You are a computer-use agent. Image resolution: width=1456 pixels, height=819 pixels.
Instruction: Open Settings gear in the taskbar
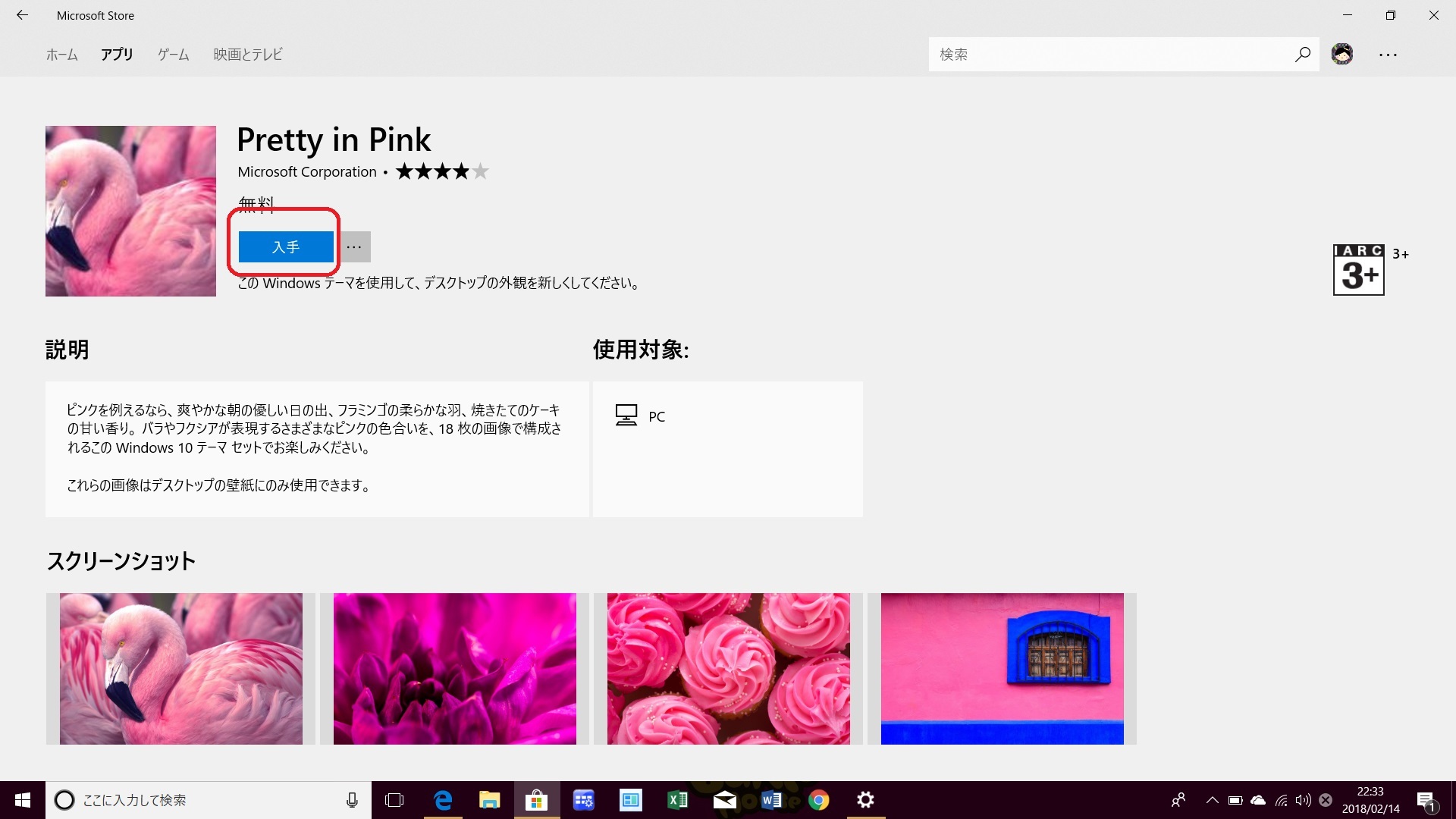coord(865,800)
